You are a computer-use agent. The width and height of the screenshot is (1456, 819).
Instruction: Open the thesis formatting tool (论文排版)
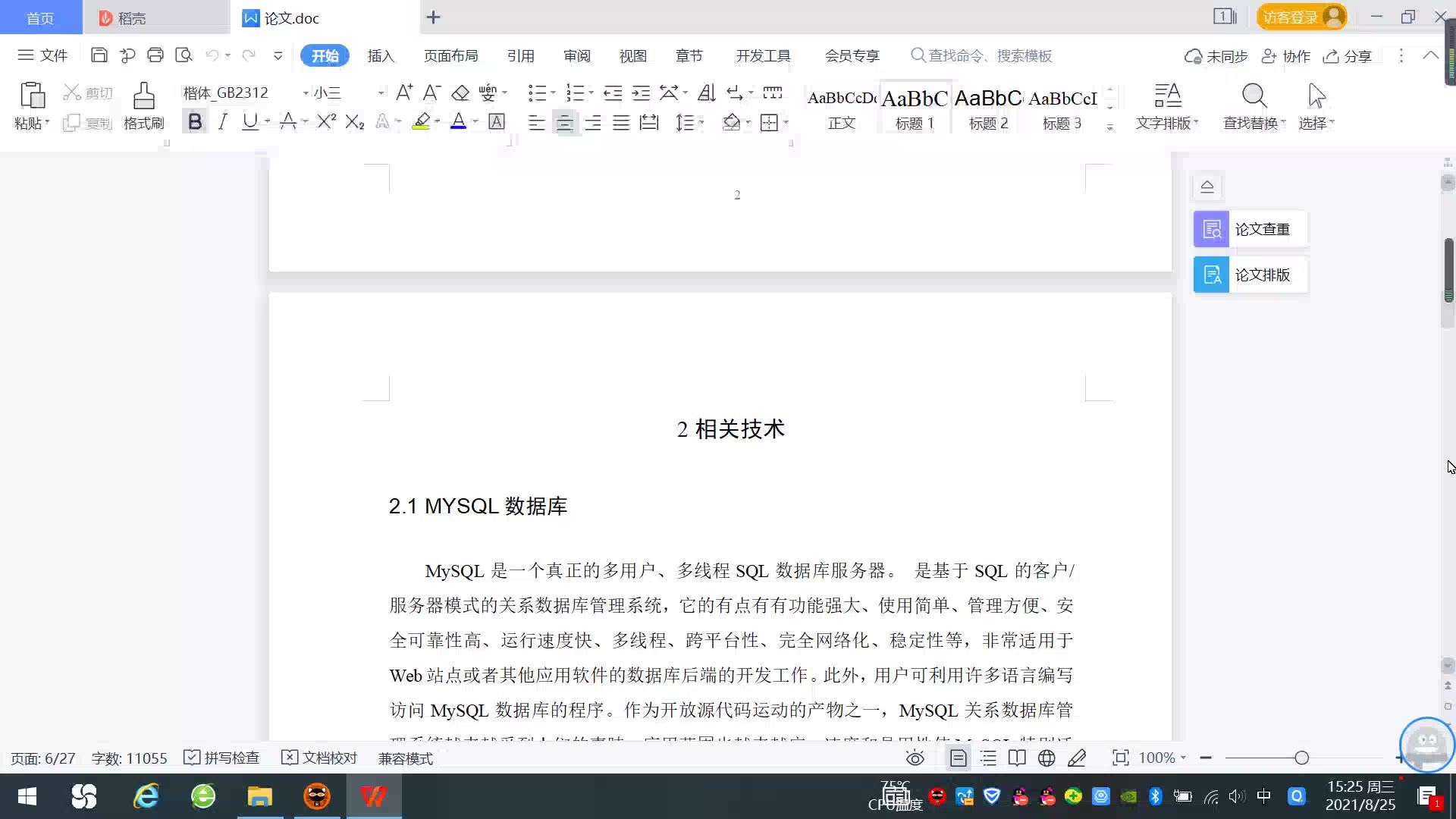pos(1250,275)
